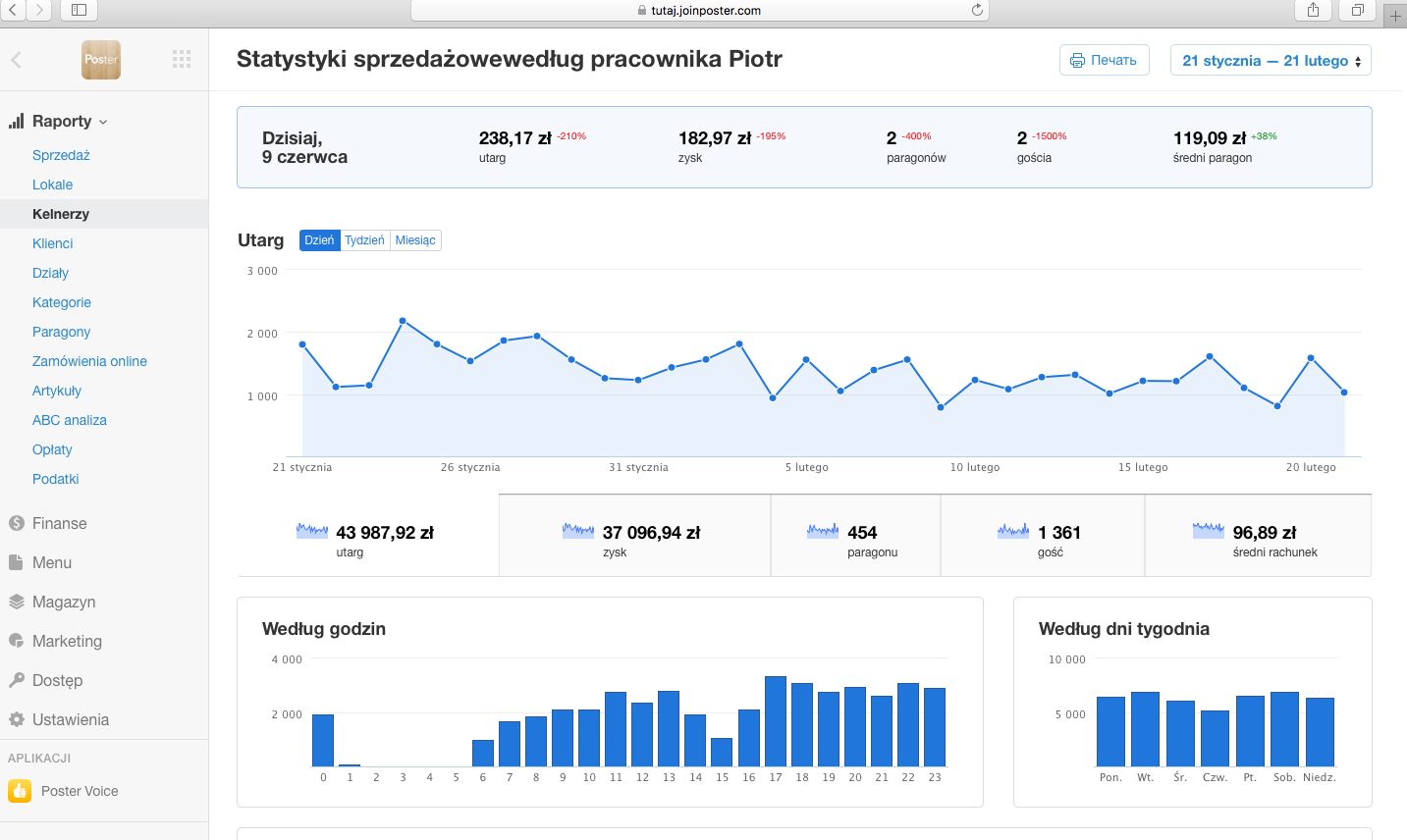Reload the page with the refresh icon
The image size is (1407, 840).
(977, 10)
